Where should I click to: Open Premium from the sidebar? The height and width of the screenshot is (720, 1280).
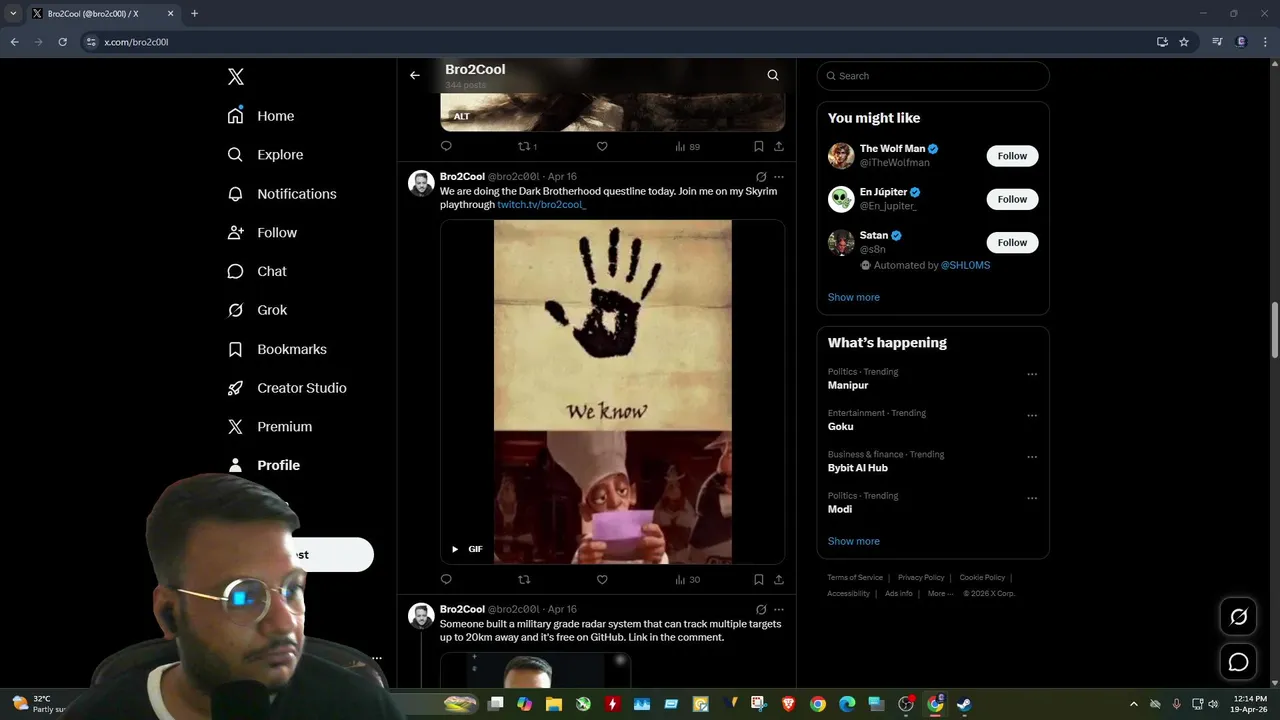click(270, 427)
